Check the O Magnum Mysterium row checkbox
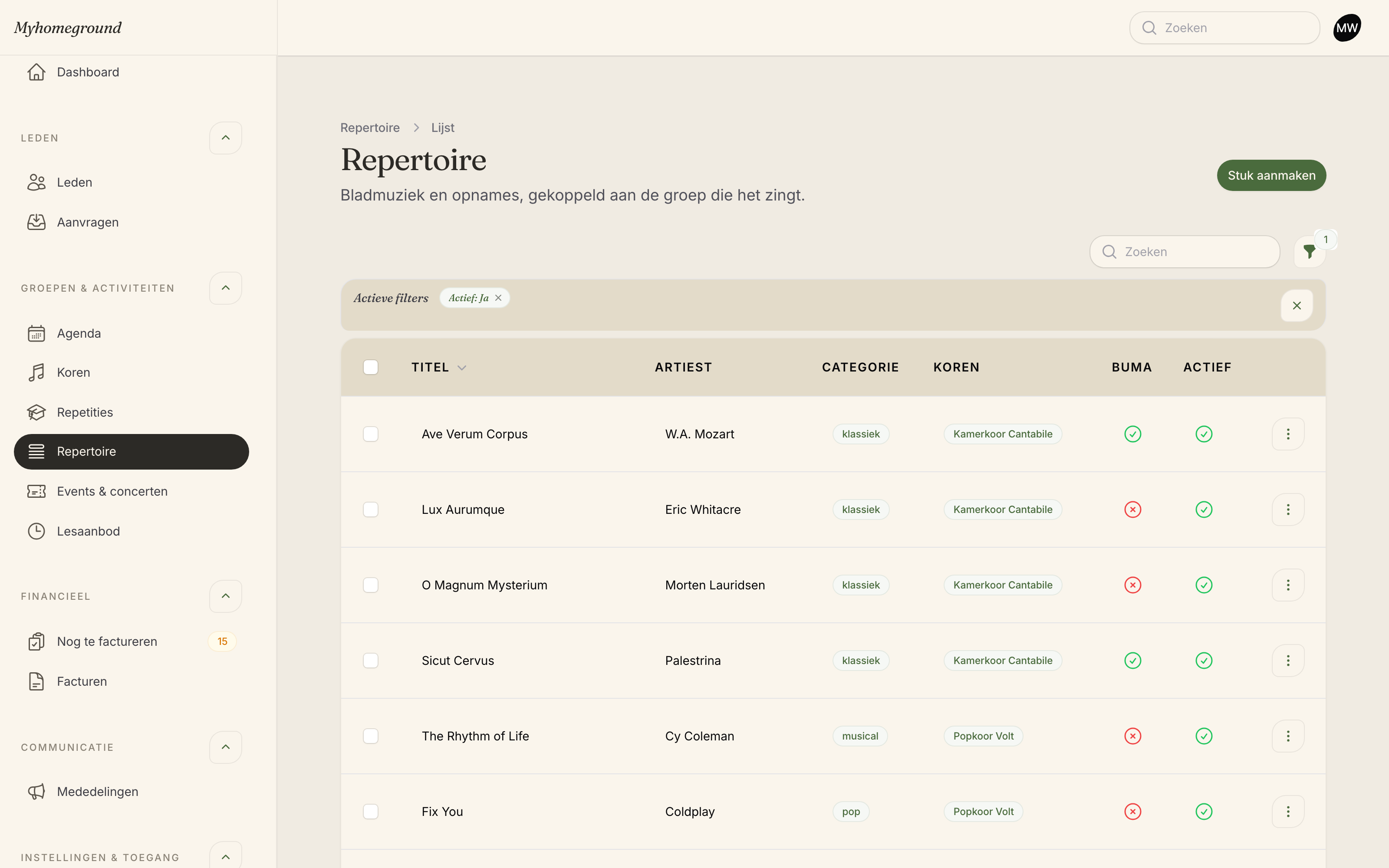Viewport: 1389px width, 868px height. [x=371, y=585]
